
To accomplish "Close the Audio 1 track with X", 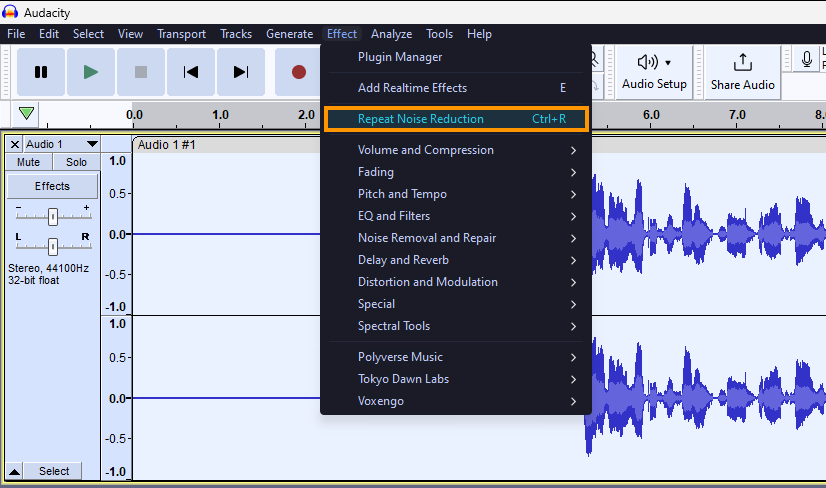I will pyautogui.click(x=15, y=144).
